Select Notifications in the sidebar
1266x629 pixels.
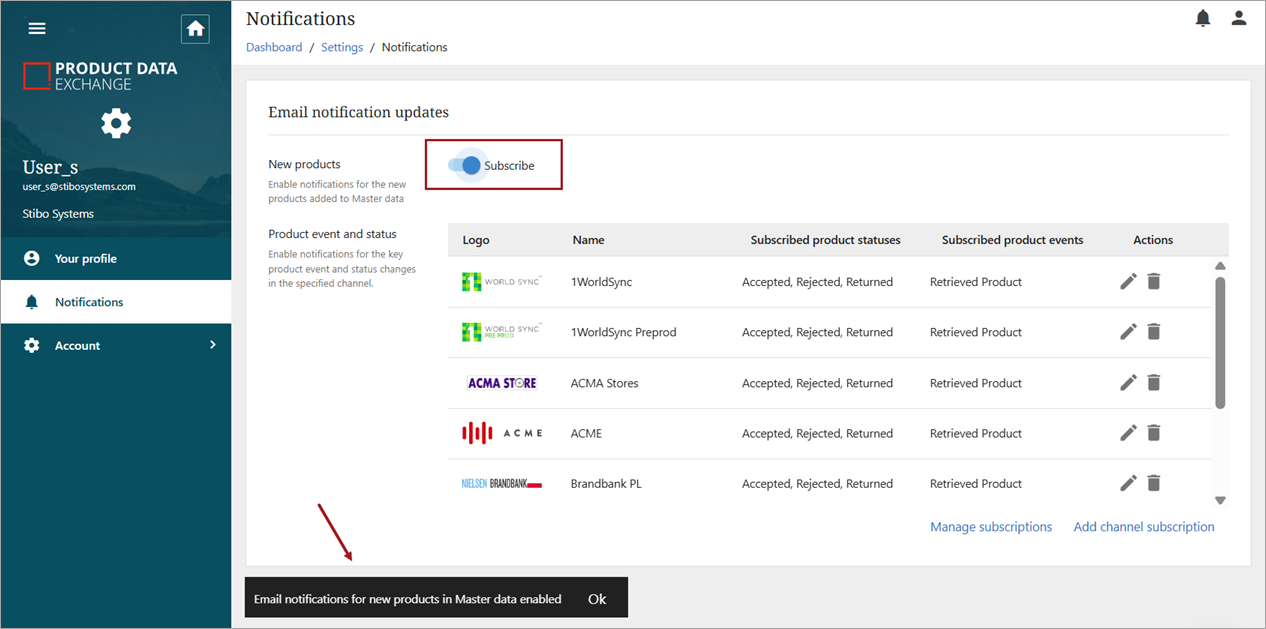[x=89, y=302]
